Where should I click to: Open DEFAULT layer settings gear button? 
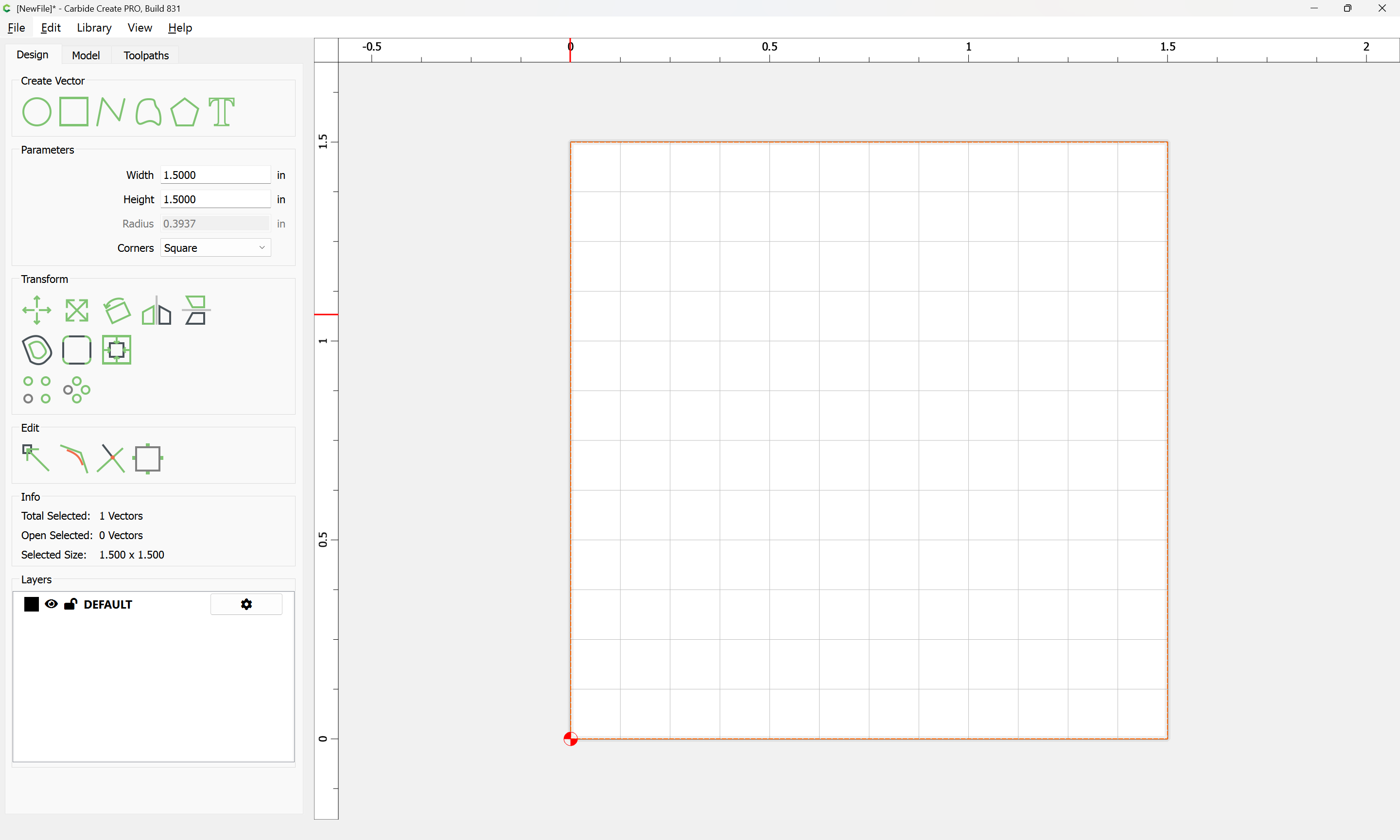[x=246, y=604]
